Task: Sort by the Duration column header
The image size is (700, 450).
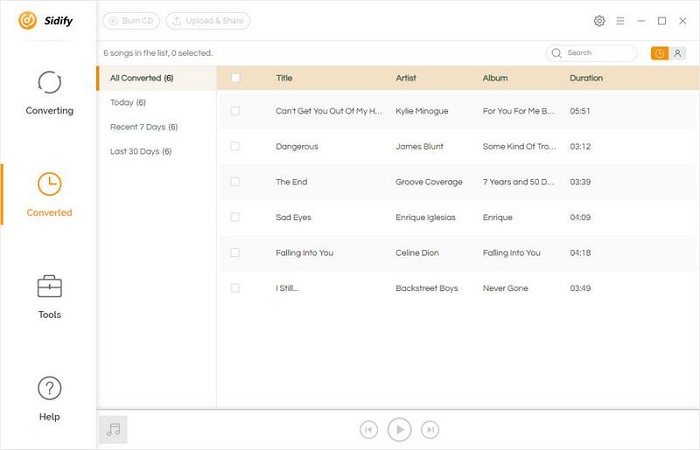Action: [586, 78]
